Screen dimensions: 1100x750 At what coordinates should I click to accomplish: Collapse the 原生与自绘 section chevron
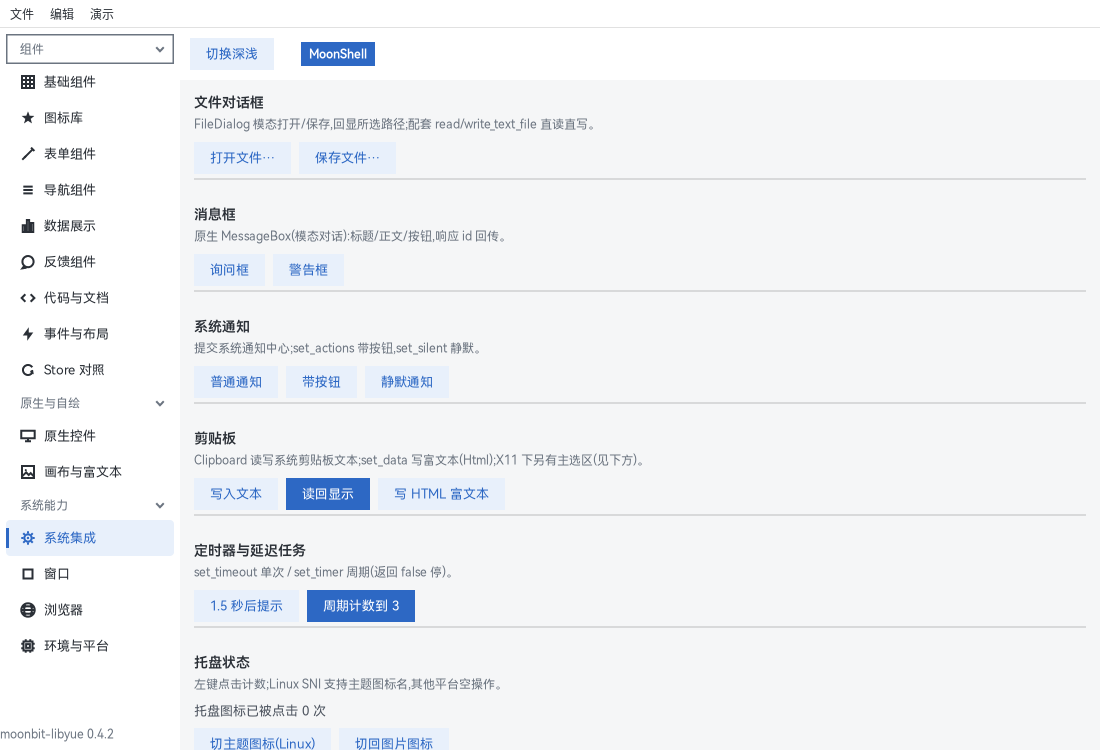point(160,403)
